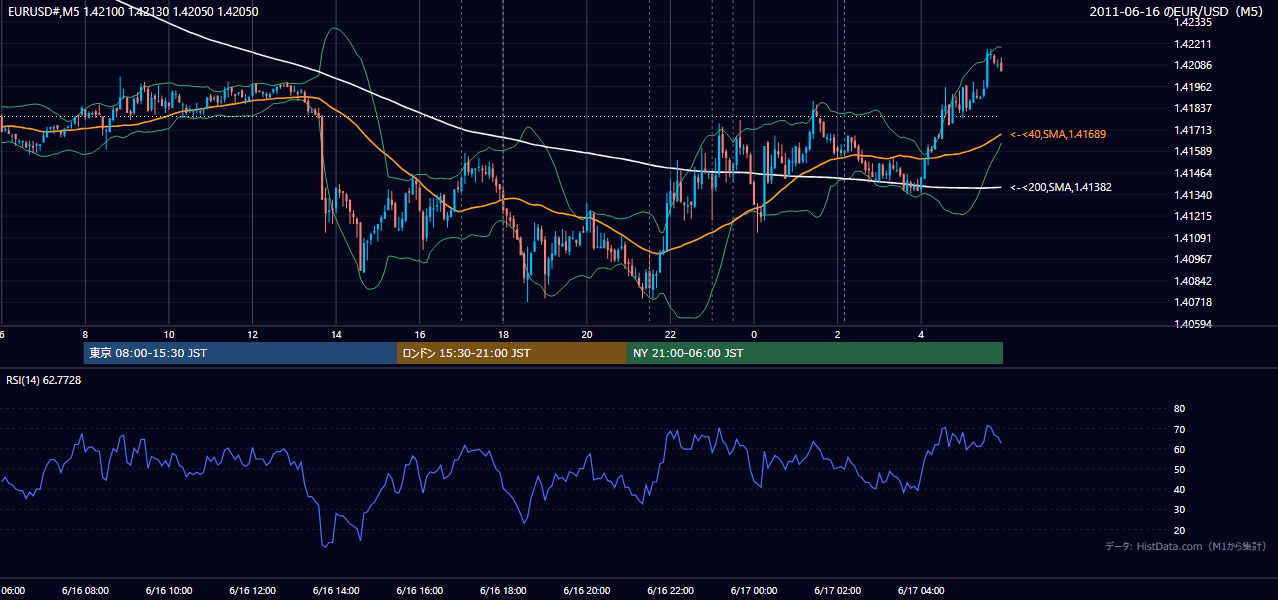The height and width of the screenshot is (600, 1278).
Task: Click RSI scale value 50
Action: pos(1179,469)
